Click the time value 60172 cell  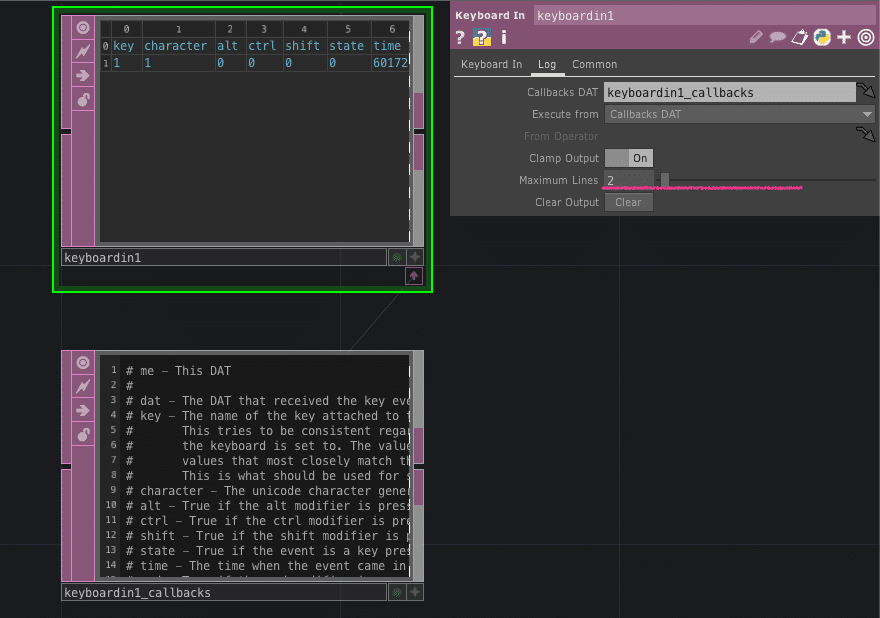390,63
